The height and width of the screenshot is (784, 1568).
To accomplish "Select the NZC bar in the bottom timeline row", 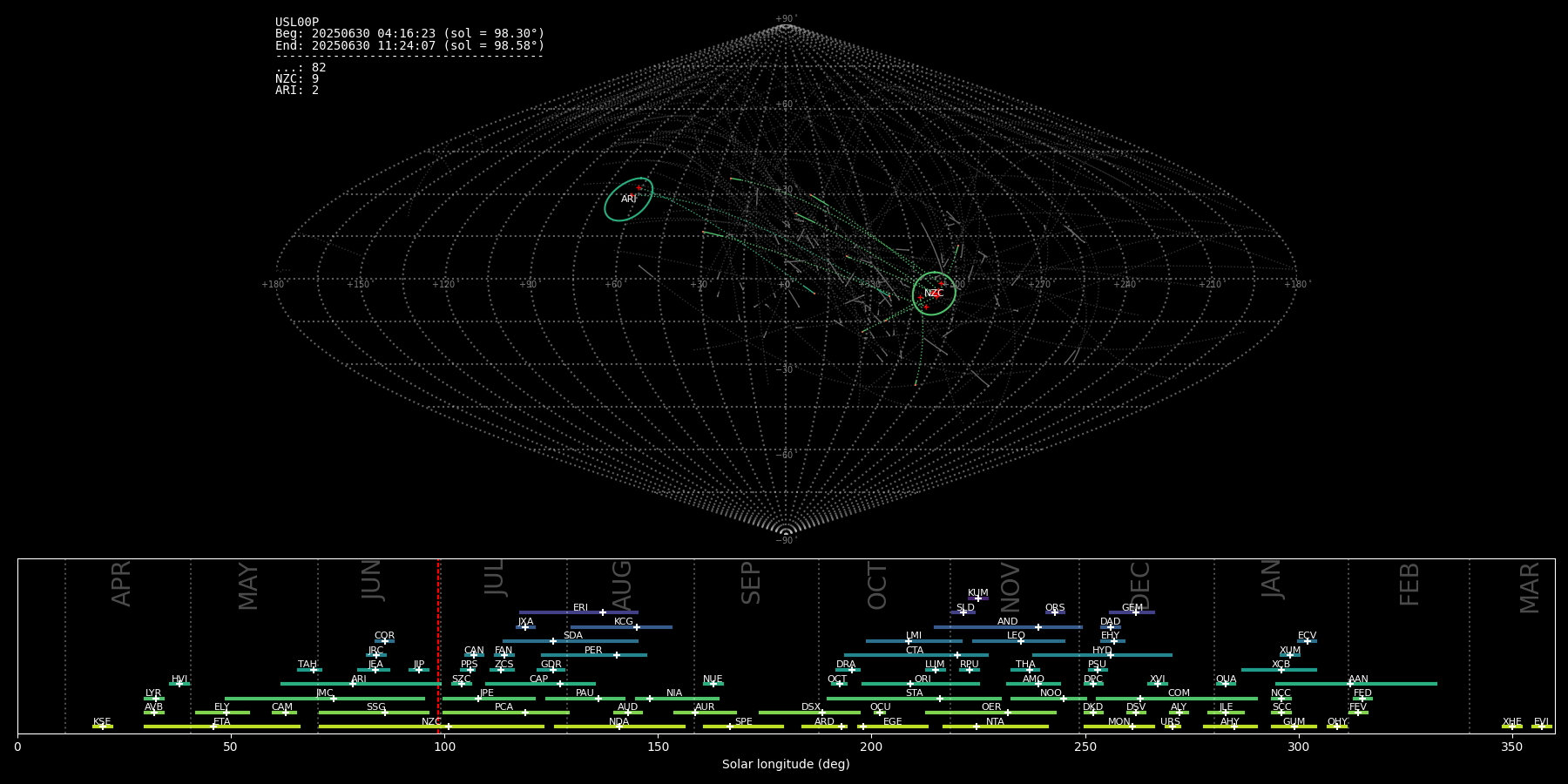I will click(x=431, y=727).
